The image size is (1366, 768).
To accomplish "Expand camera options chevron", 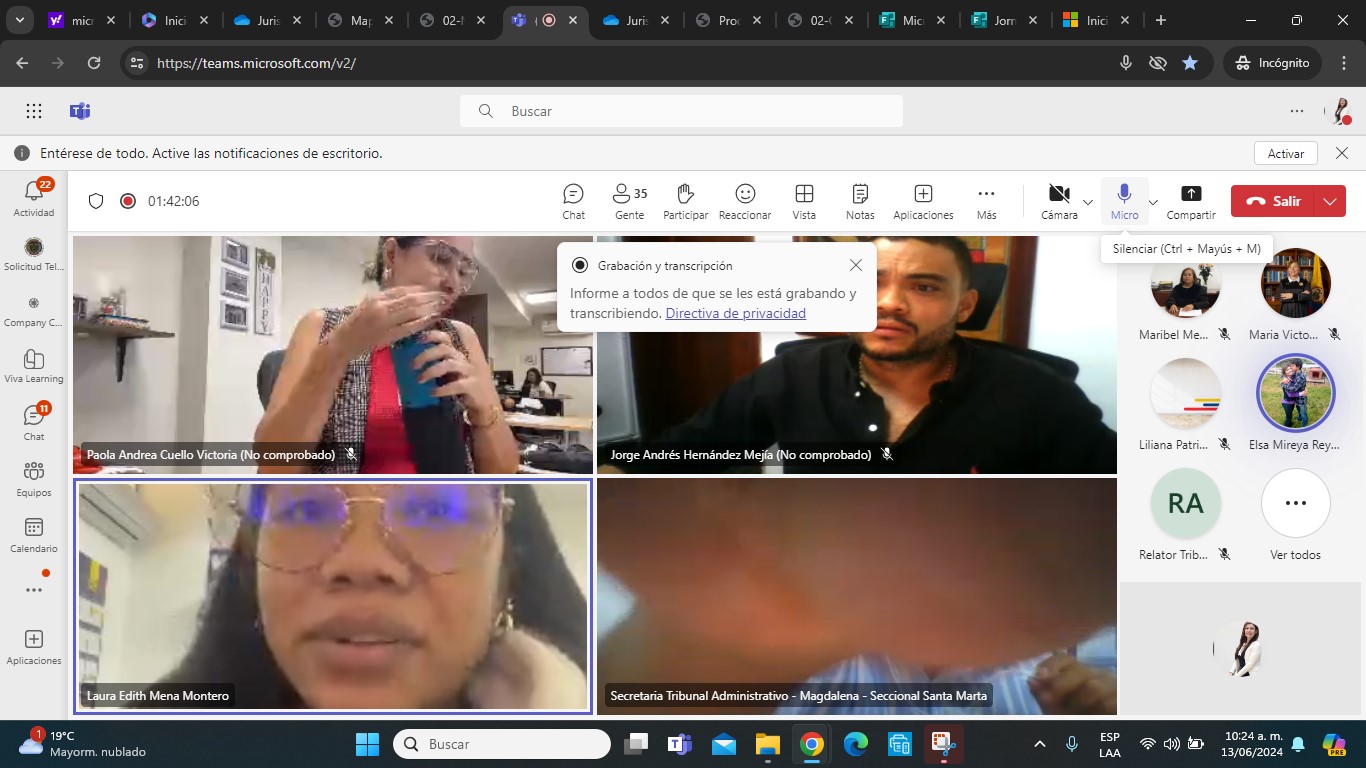I will pos(1088,202).
